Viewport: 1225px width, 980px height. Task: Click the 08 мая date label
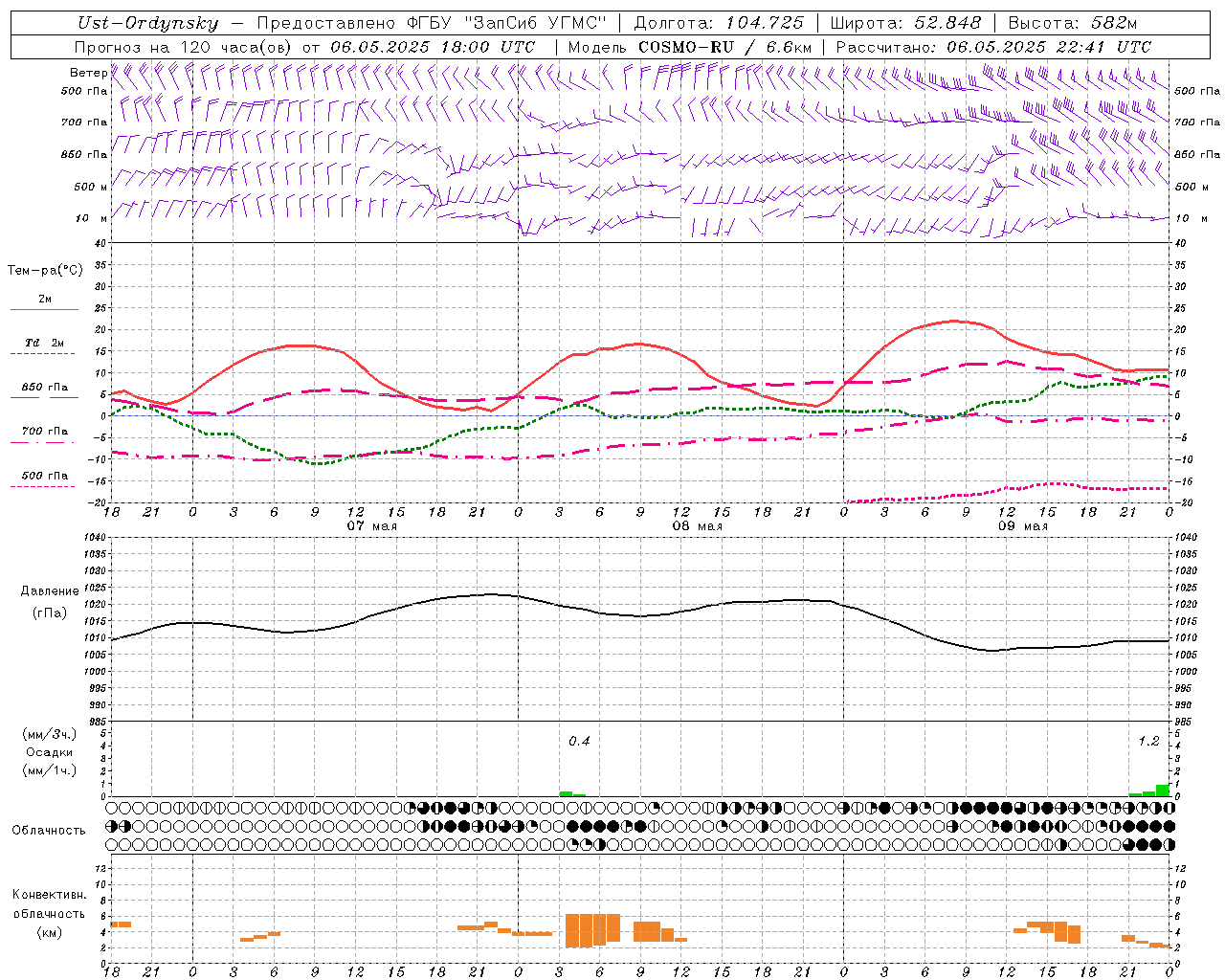coord(698,525)
